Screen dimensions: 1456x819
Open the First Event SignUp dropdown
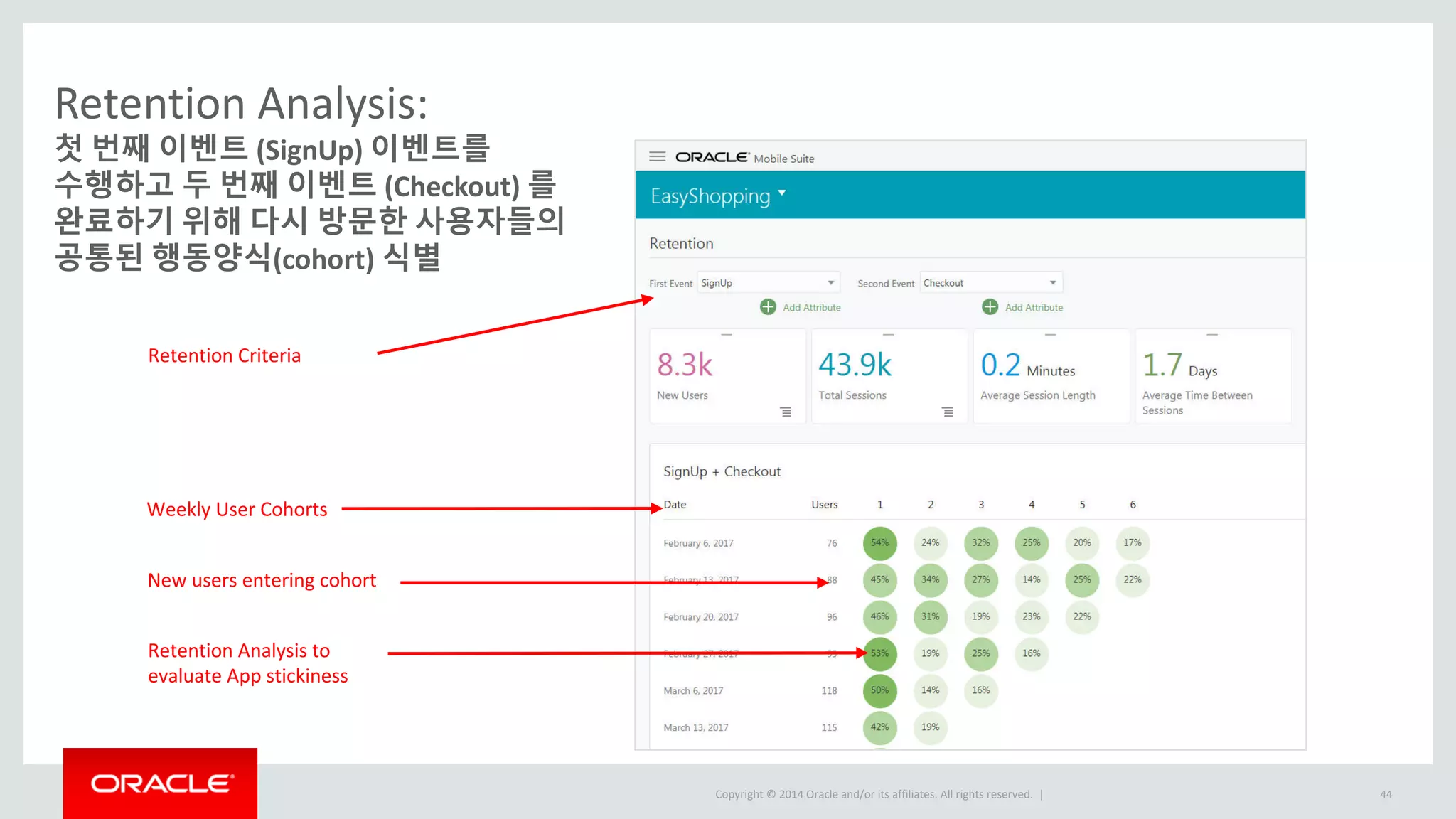(x=768, y=283)
